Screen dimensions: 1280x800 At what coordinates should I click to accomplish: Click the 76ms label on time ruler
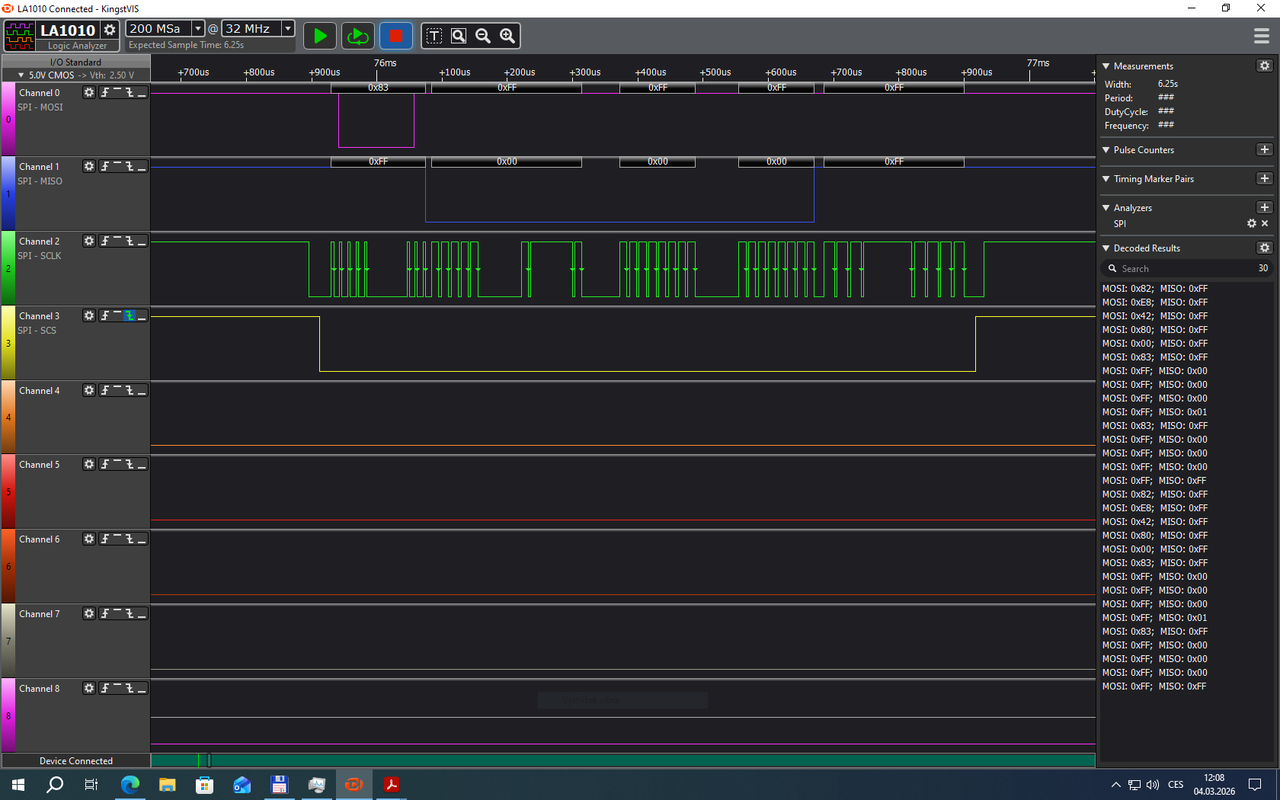pyautogui.click(x=385, y=63)
